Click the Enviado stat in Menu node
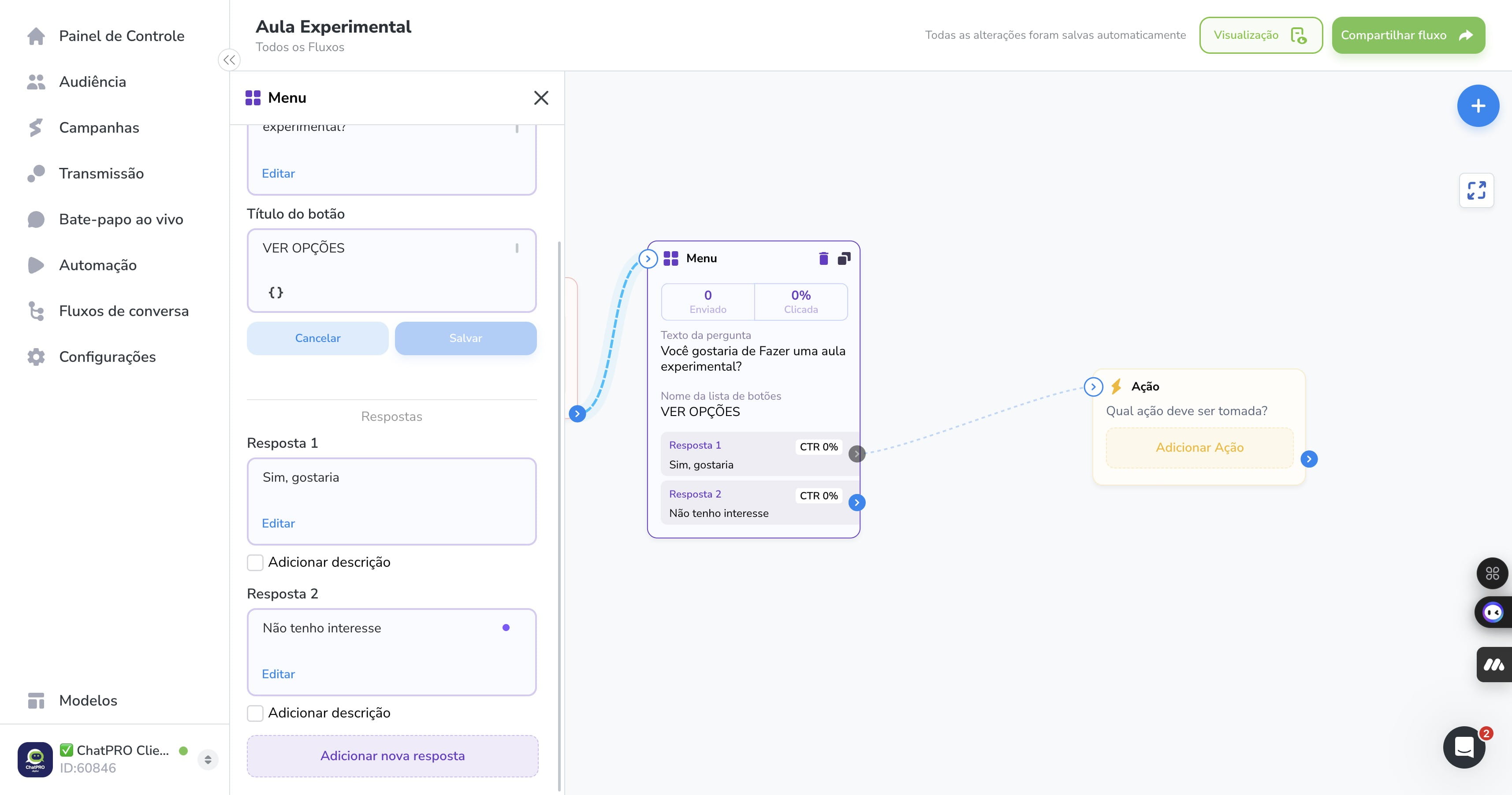1512x795 pixels. (708, 301)
